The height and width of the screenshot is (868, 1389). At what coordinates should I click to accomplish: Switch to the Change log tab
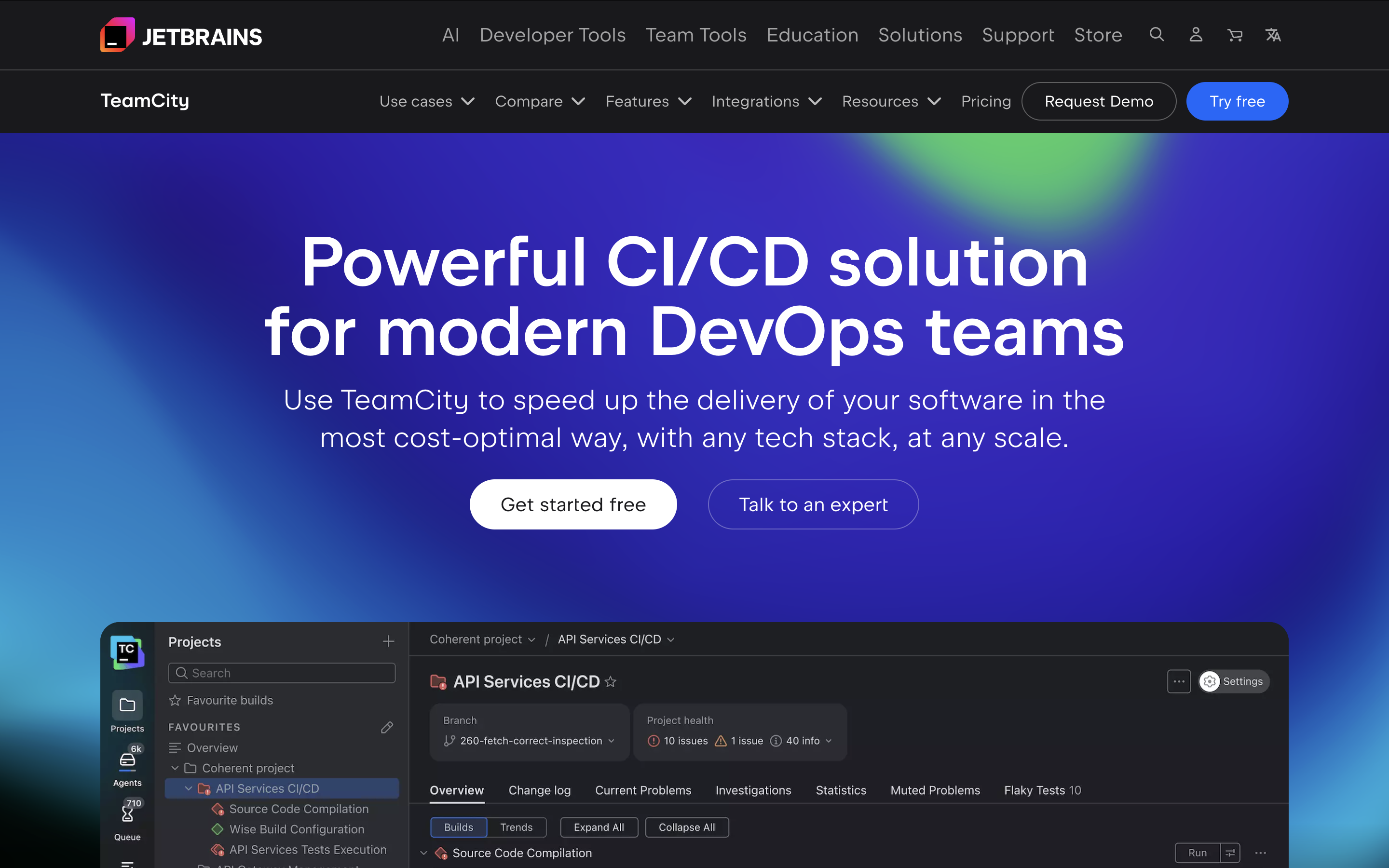click(x=539, y=790)
